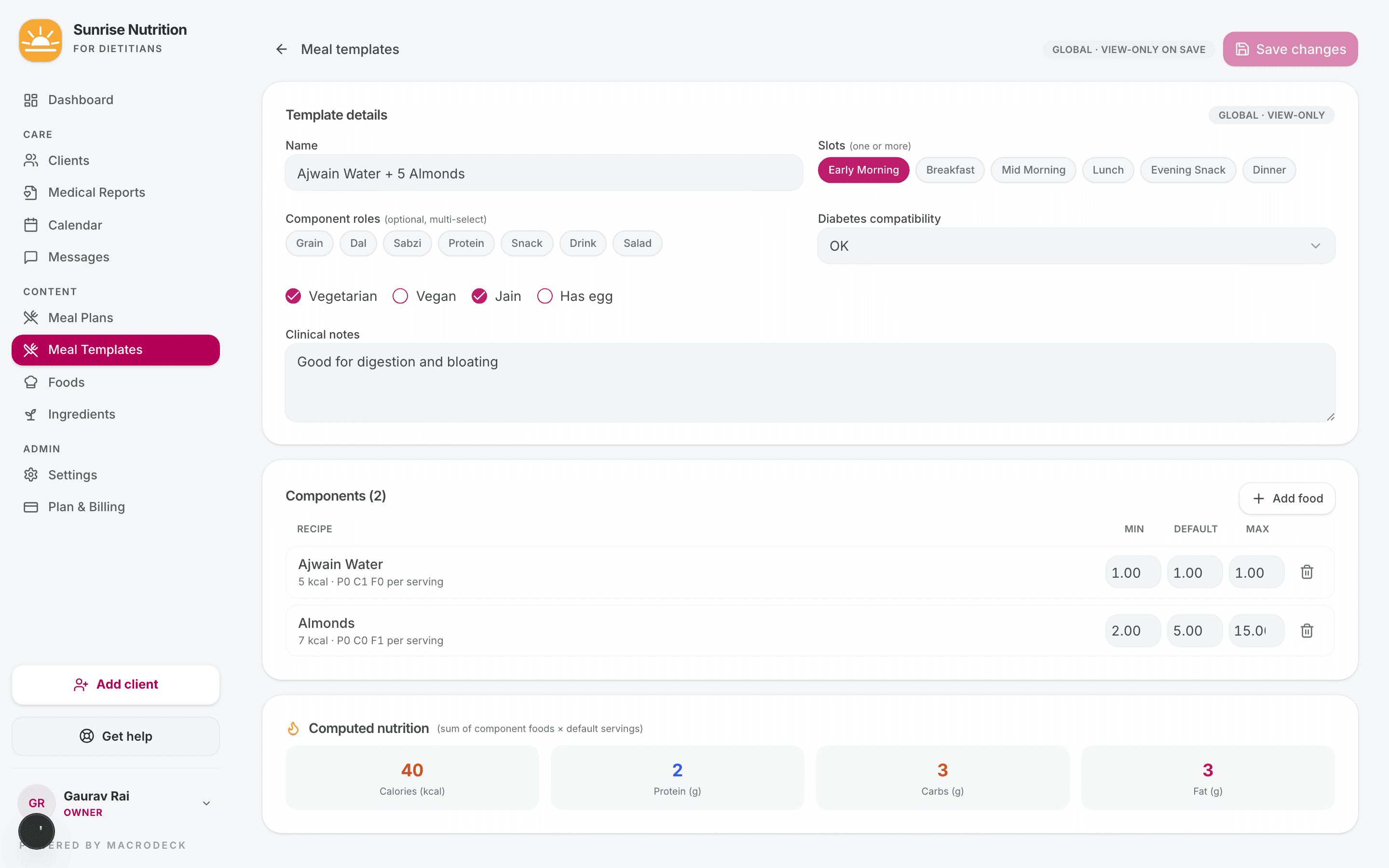Open Medical Reports in the sidebar
The image size is (1389, 868).
click(x=96, y=192)
